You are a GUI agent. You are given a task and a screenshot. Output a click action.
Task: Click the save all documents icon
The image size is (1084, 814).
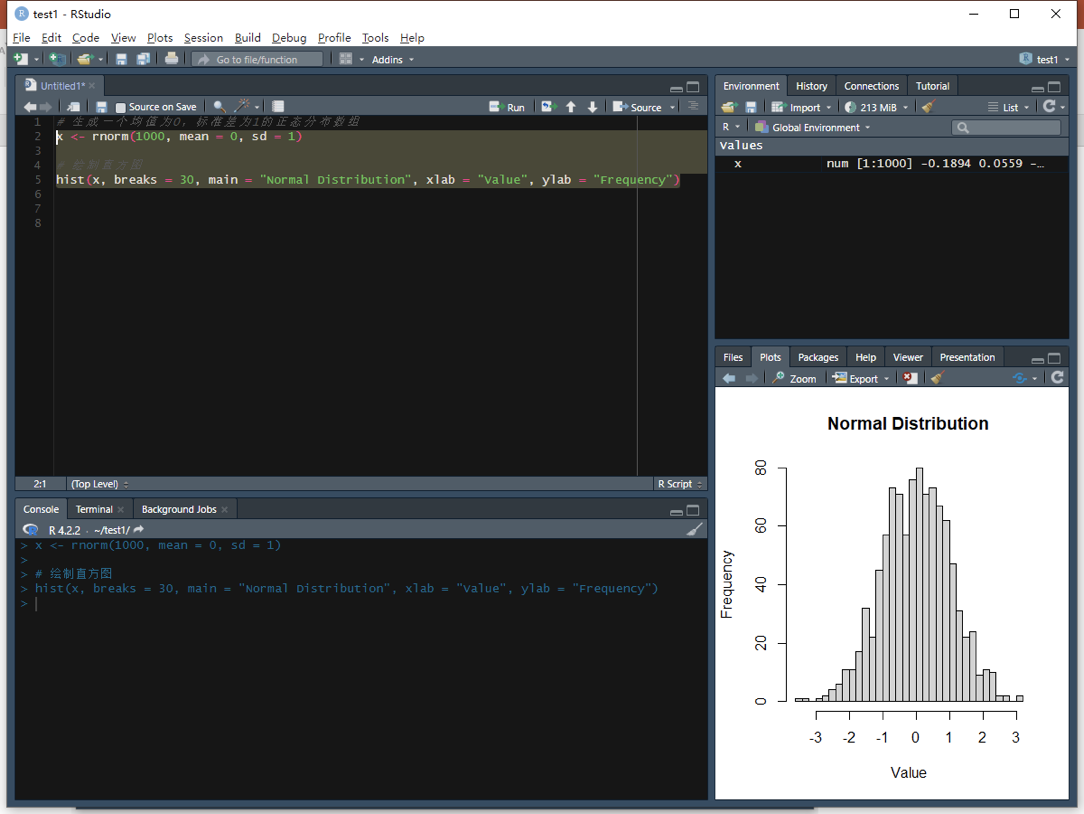click(x=143, y=59)
